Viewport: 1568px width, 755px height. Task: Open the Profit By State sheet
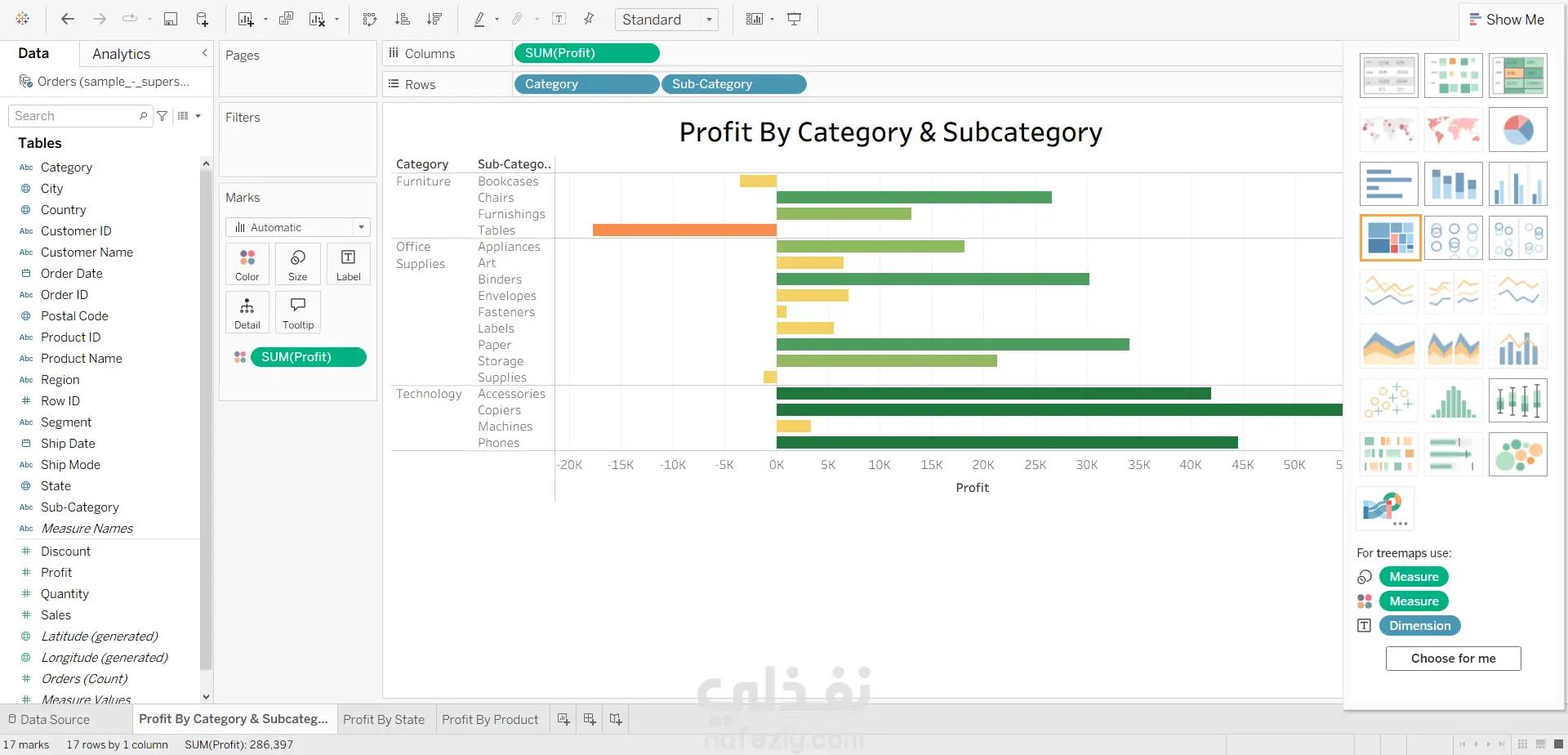[x=384, y=720]
